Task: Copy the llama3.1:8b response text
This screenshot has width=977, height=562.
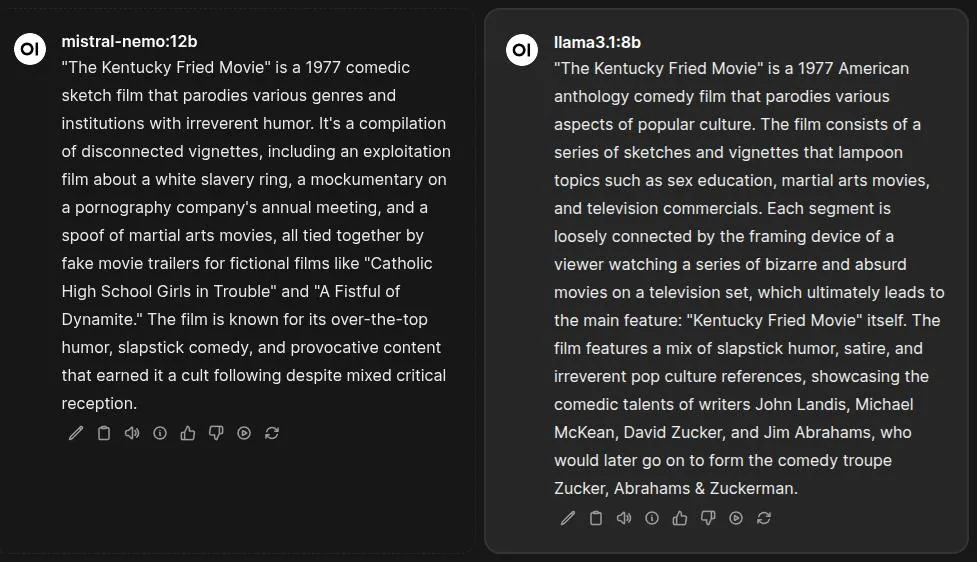Action: [596, 518]
